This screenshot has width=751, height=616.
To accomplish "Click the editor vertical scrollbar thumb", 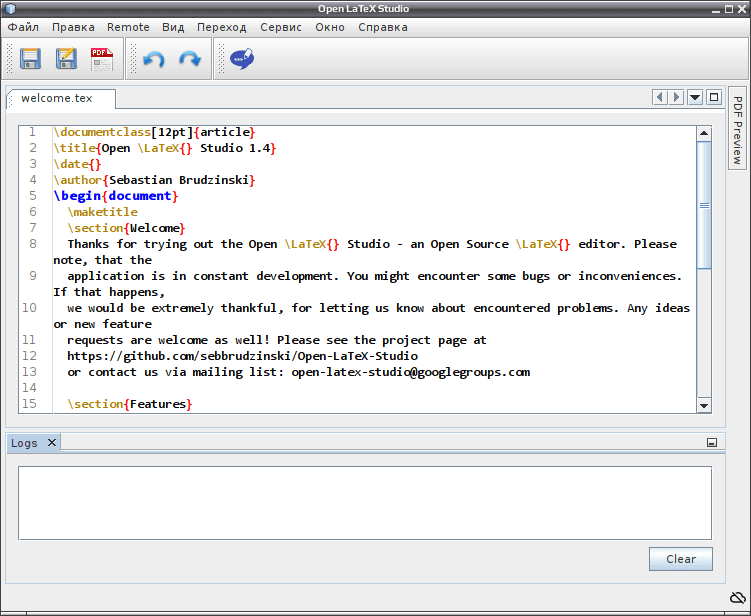I will click(704, 205).
